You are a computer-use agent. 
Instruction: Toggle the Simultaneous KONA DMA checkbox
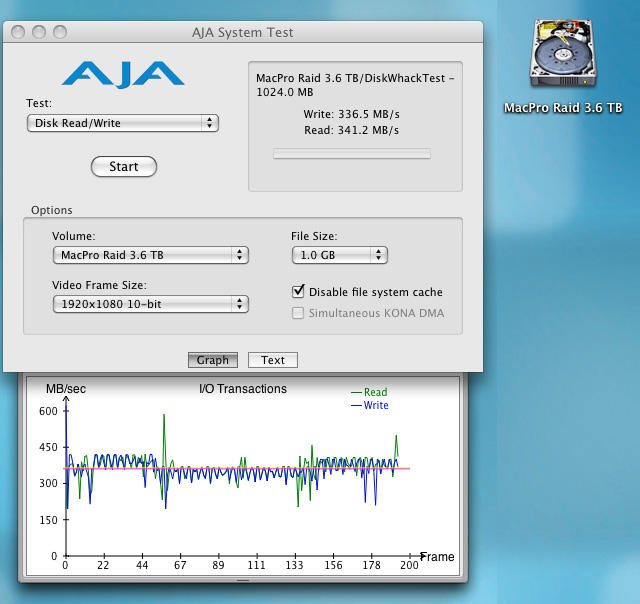298,313
